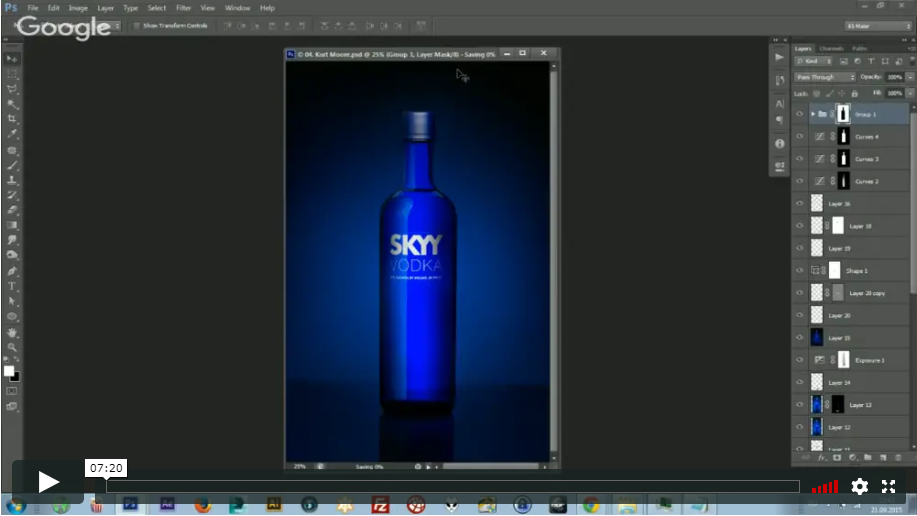917x516 pixels.
Task: Open the File menu
Action: 33,8
